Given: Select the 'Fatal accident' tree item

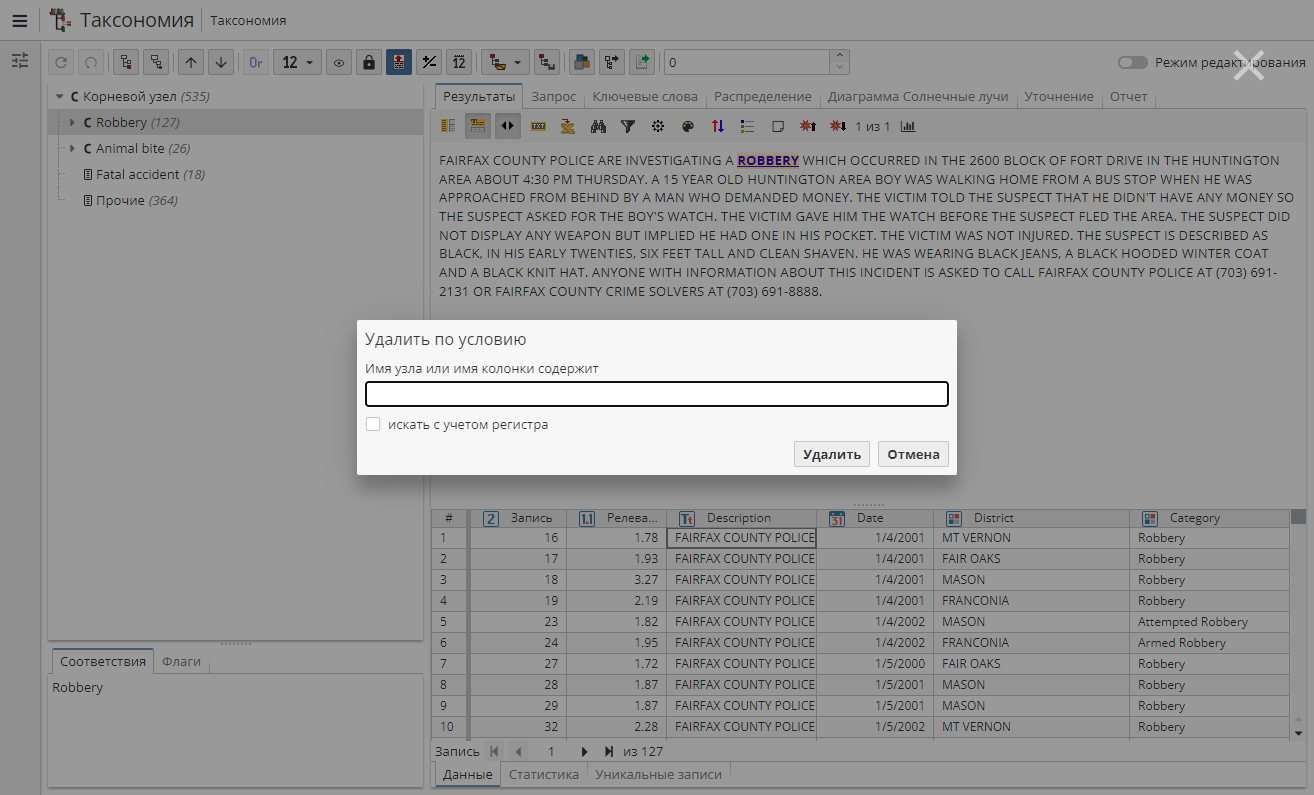Looking at the screenshot, I should [x=137, y=174].
